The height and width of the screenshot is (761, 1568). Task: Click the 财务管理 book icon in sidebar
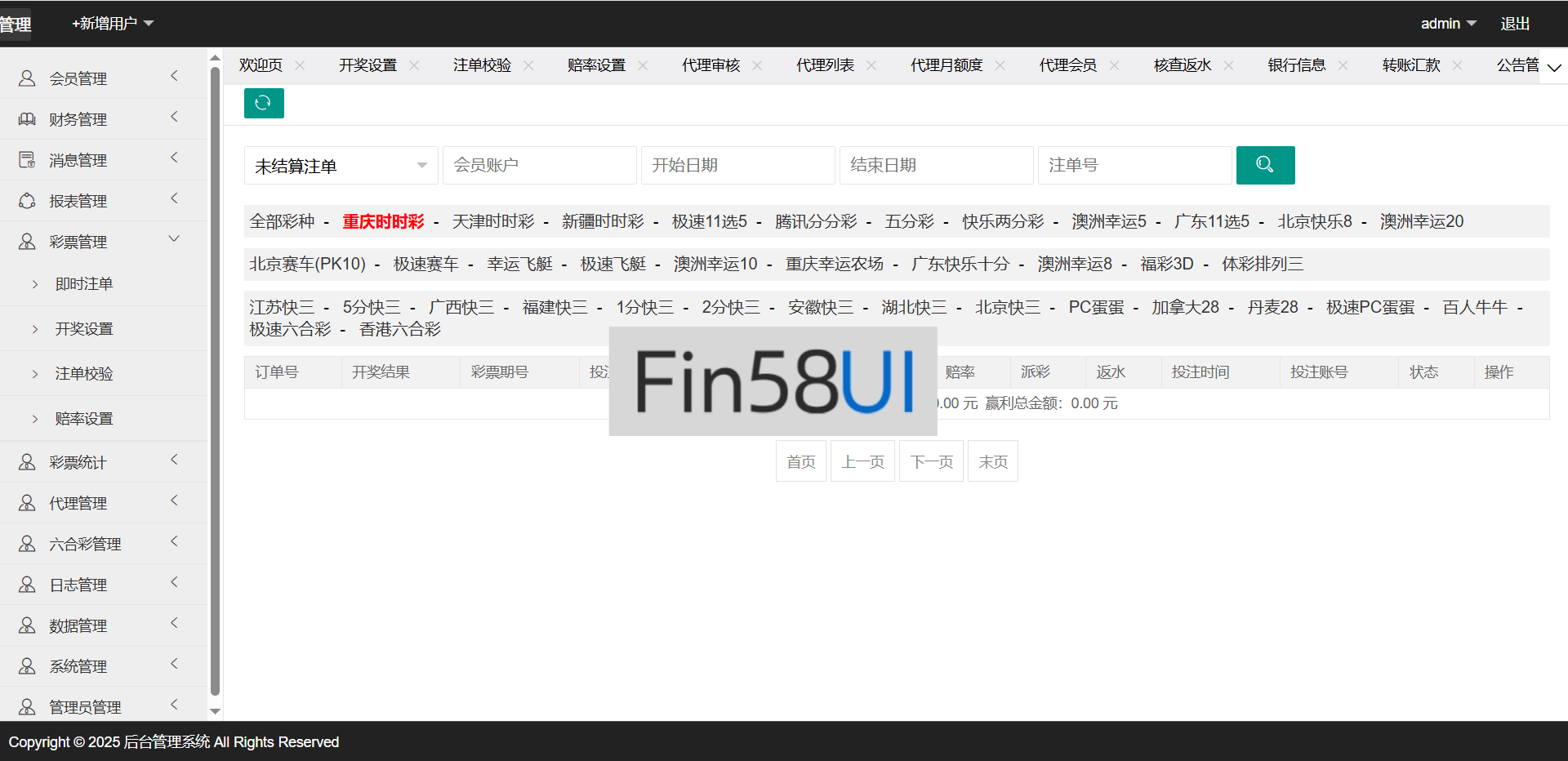(x=27, y=119)
